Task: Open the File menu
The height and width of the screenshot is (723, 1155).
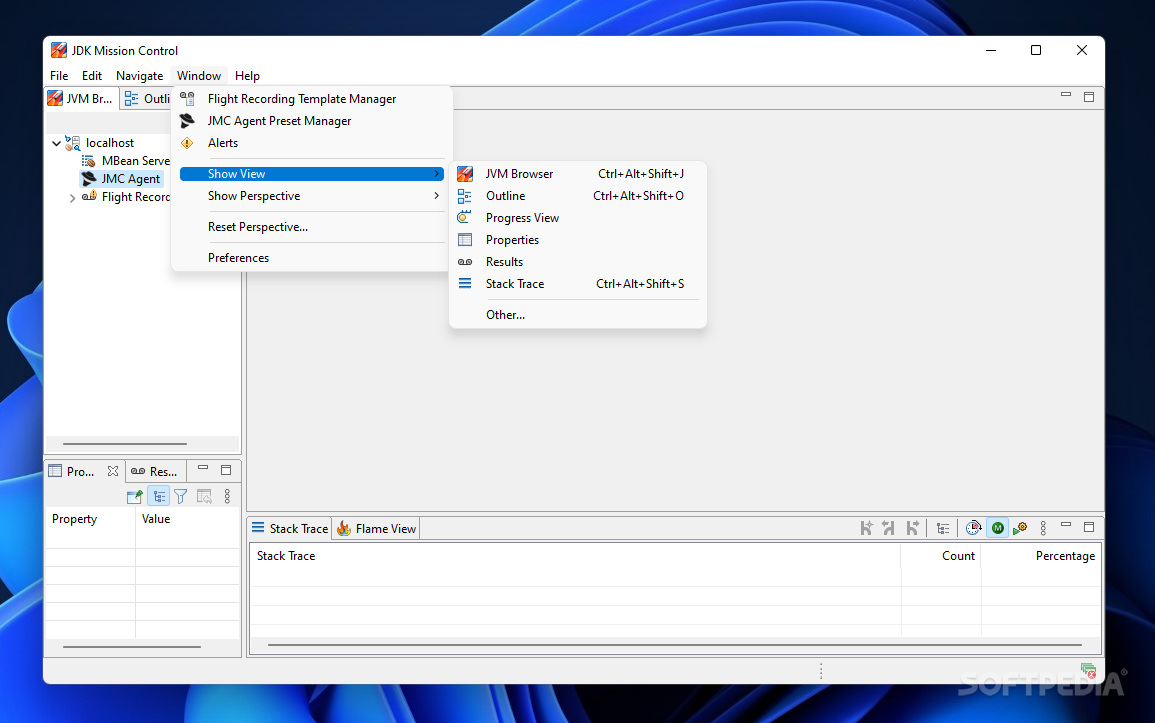Action: (59, 76)
